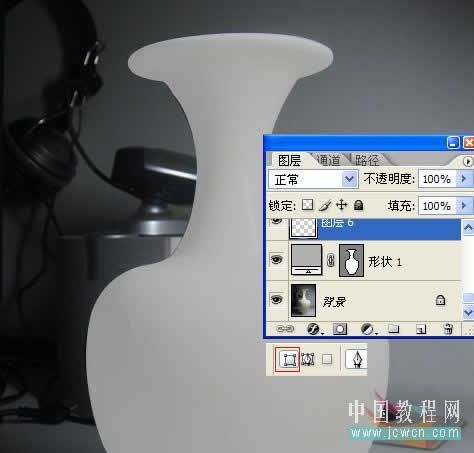Toggle visibility of the 背景 layer

pyautogui.click(x=277, y=299)
